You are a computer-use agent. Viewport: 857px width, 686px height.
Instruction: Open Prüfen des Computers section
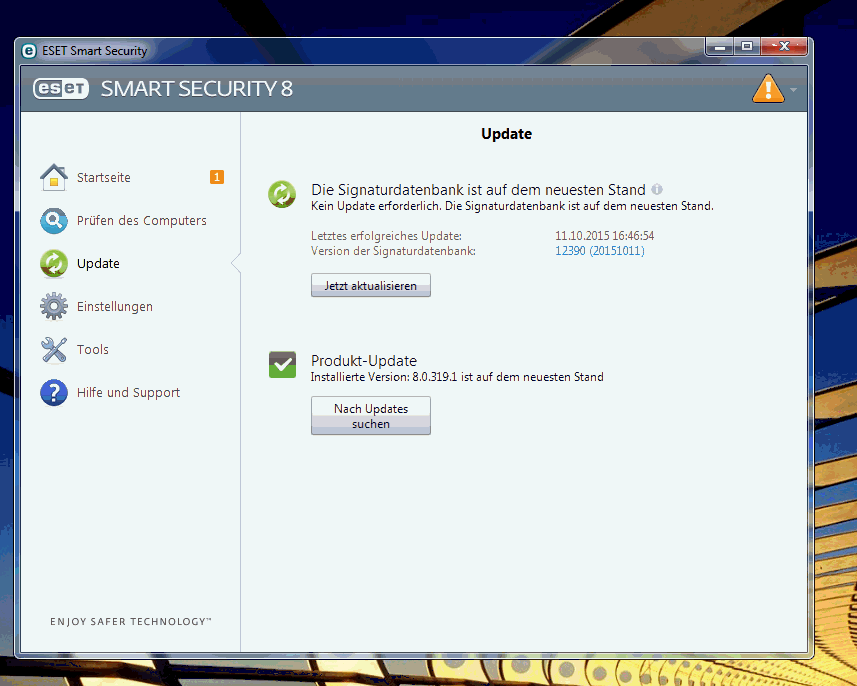point(141,221)
